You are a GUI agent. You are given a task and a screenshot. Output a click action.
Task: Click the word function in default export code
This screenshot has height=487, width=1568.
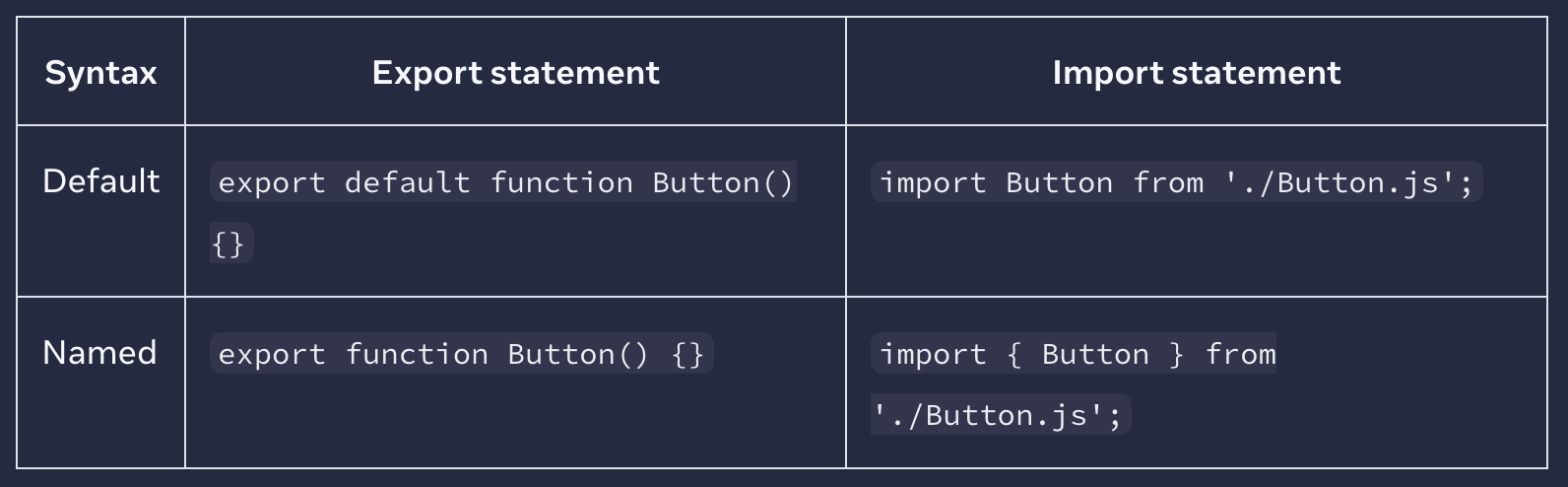coord(561,182)
